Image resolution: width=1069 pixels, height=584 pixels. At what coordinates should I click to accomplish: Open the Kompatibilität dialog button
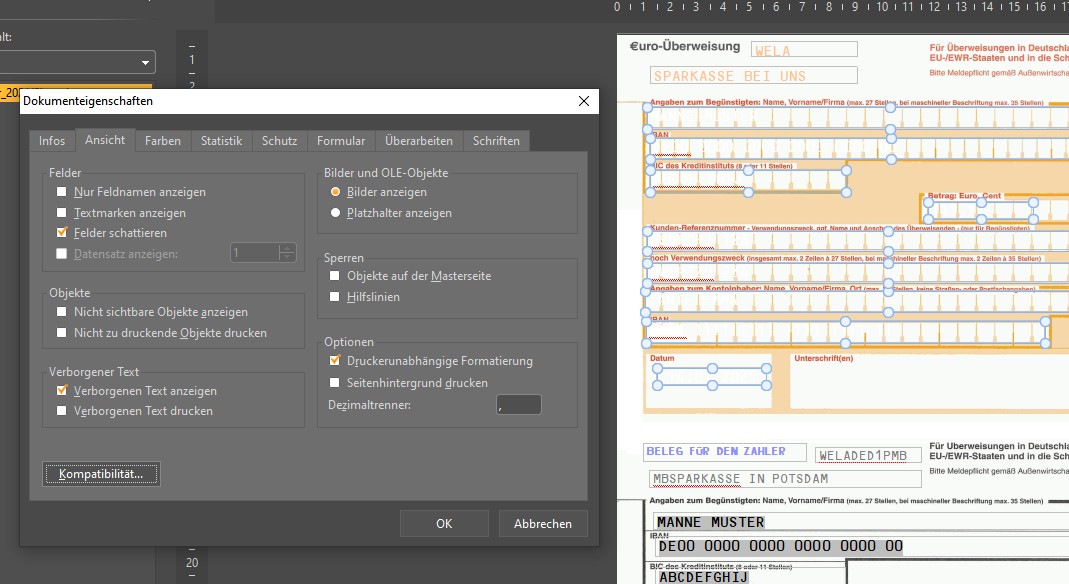(101, 474)
